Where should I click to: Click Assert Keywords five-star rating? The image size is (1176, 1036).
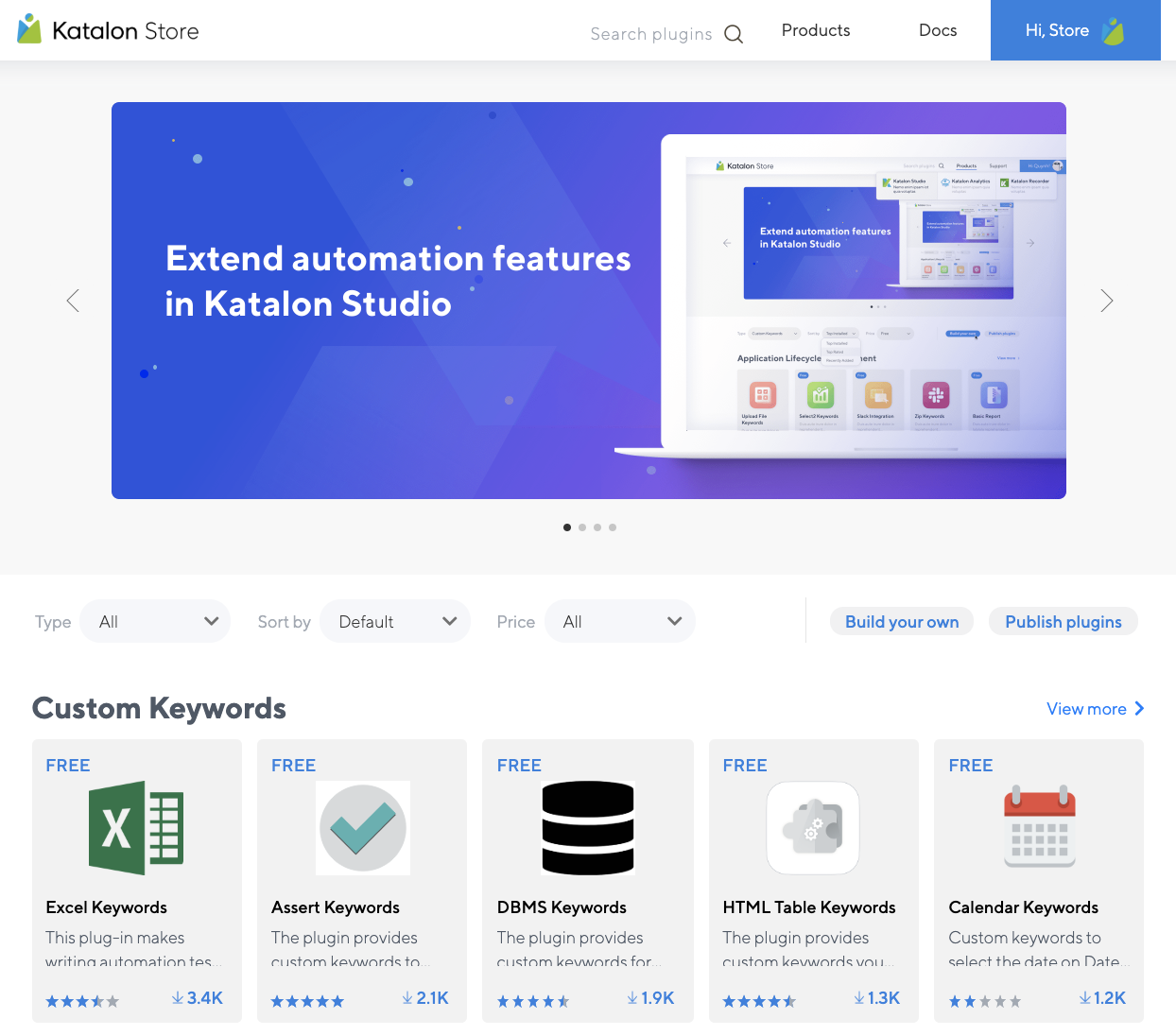(307, 1001)
